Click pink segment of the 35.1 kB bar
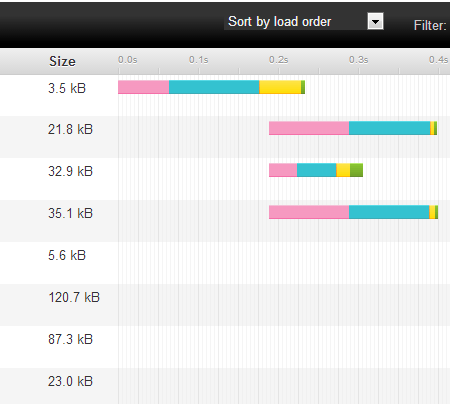Image resolution: width=450 pixels, height=404 pixels. point(309,212)
